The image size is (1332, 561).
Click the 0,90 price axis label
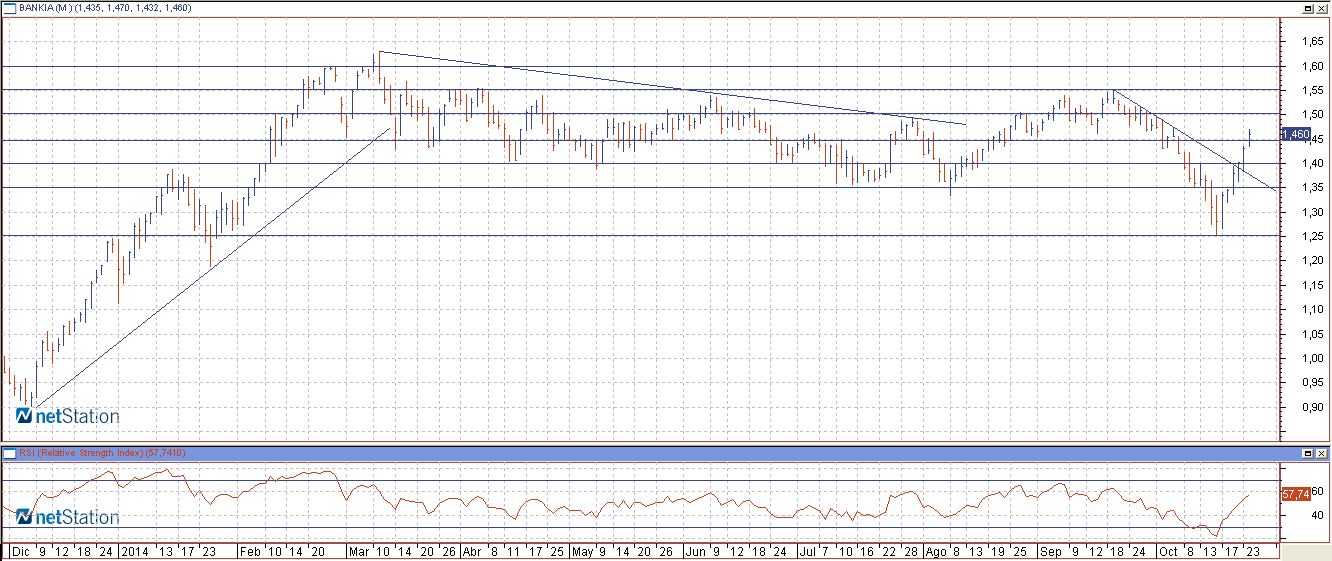[x=1313, y=407]
